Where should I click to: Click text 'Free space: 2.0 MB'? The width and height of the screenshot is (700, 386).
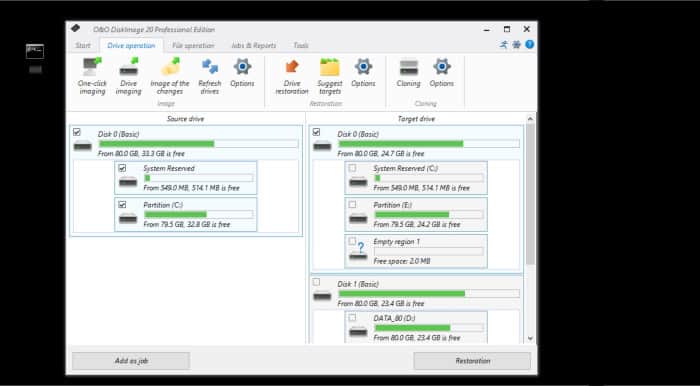click(x=402, y=261)
